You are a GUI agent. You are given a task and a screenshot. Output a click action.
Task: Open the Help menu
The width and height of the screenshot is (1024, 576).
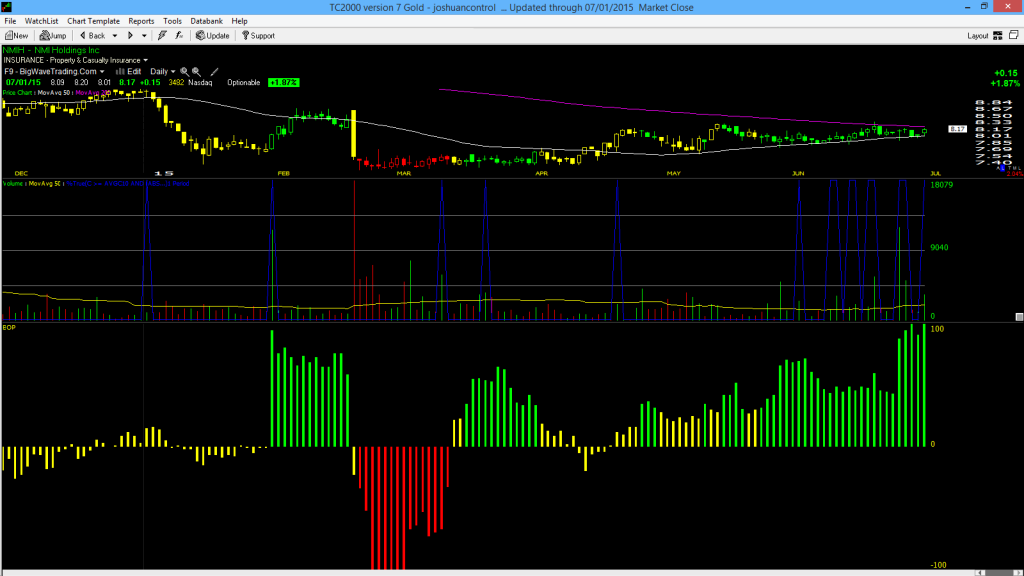[x=240, y=21]
